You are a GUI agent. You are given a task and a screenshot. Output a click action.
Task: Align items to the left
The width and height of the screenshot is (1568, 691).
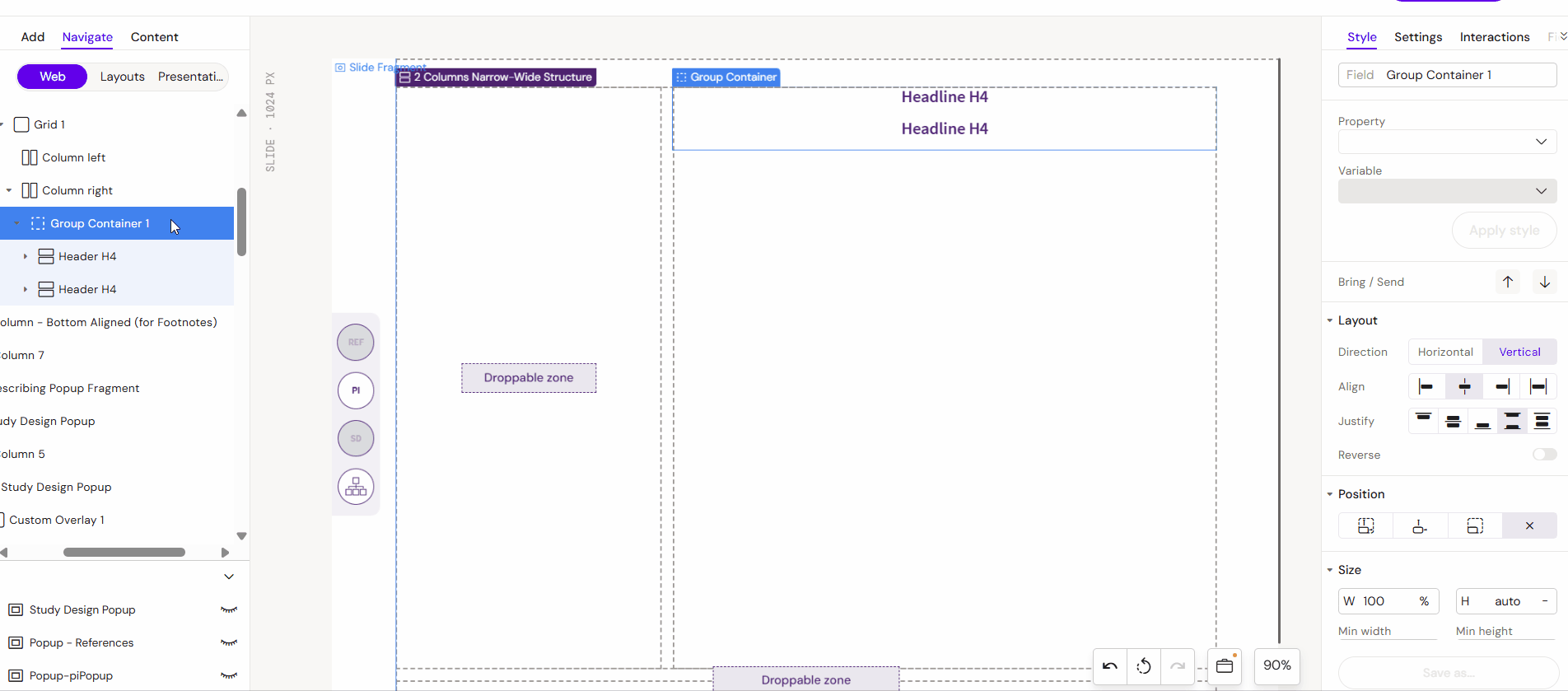[1426, 386]
